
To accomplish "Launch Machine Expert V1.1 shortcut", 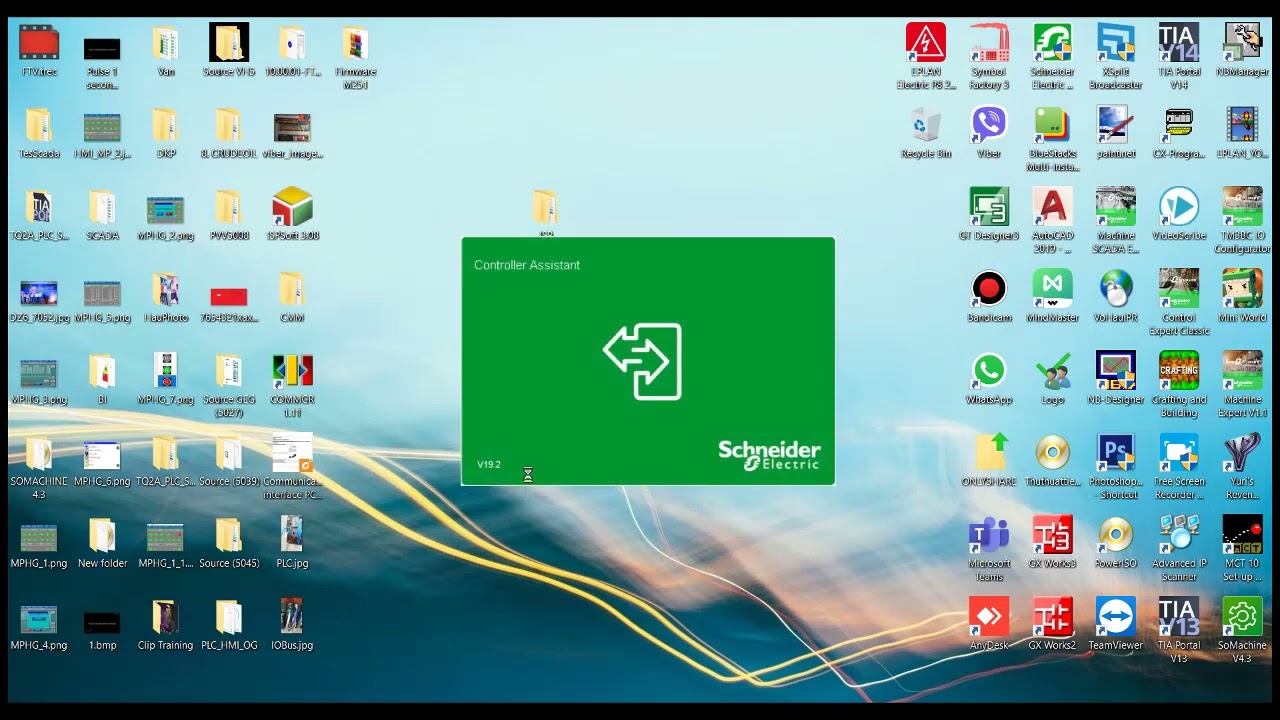I will tap(1242, 371).
